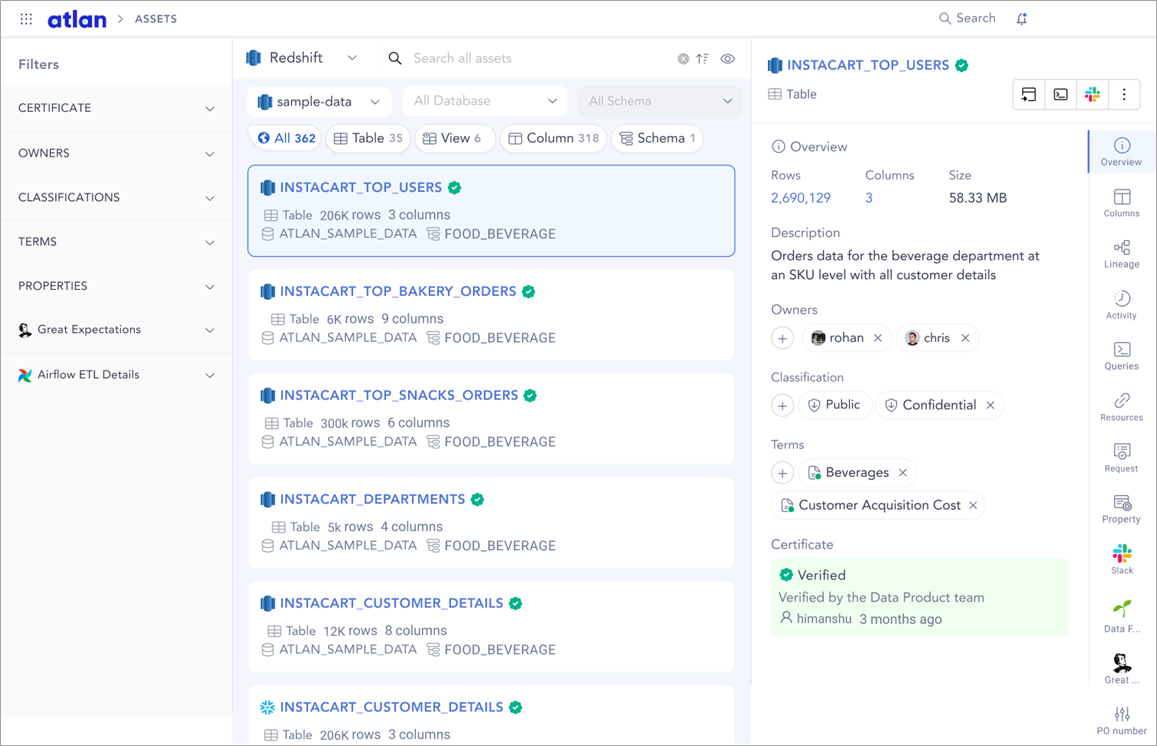1157x746 pixels.
Task: Expand the Great Expectations filter
Action: [x=117, y=330]
